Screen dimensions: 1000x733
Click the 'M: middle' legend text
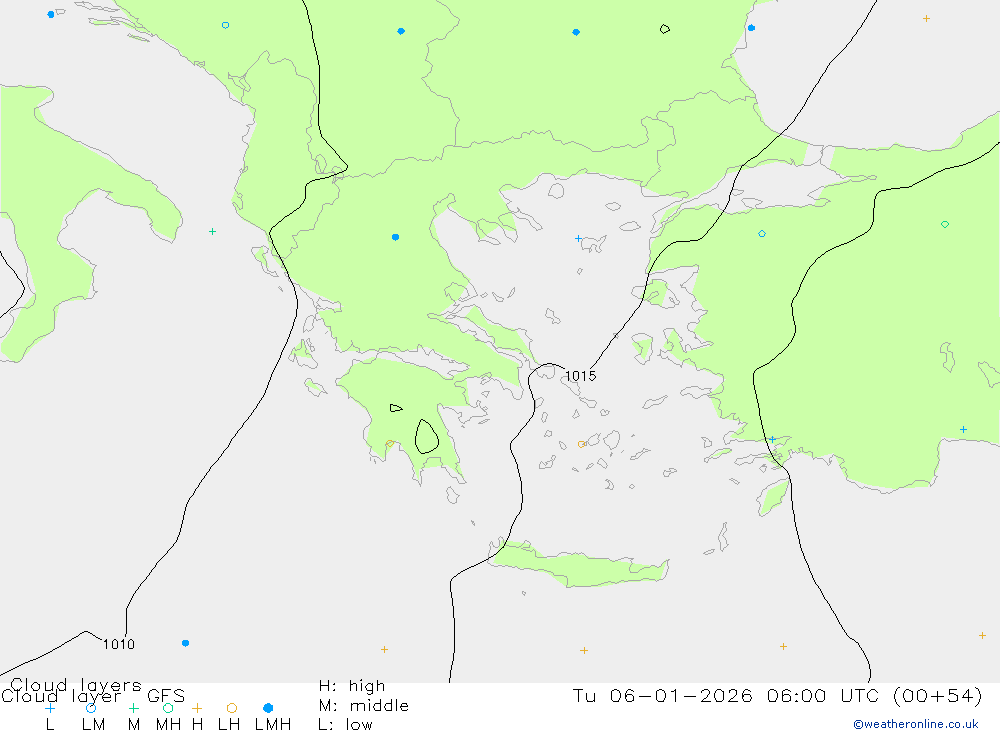pyautogui.click(x=364, y=706)
